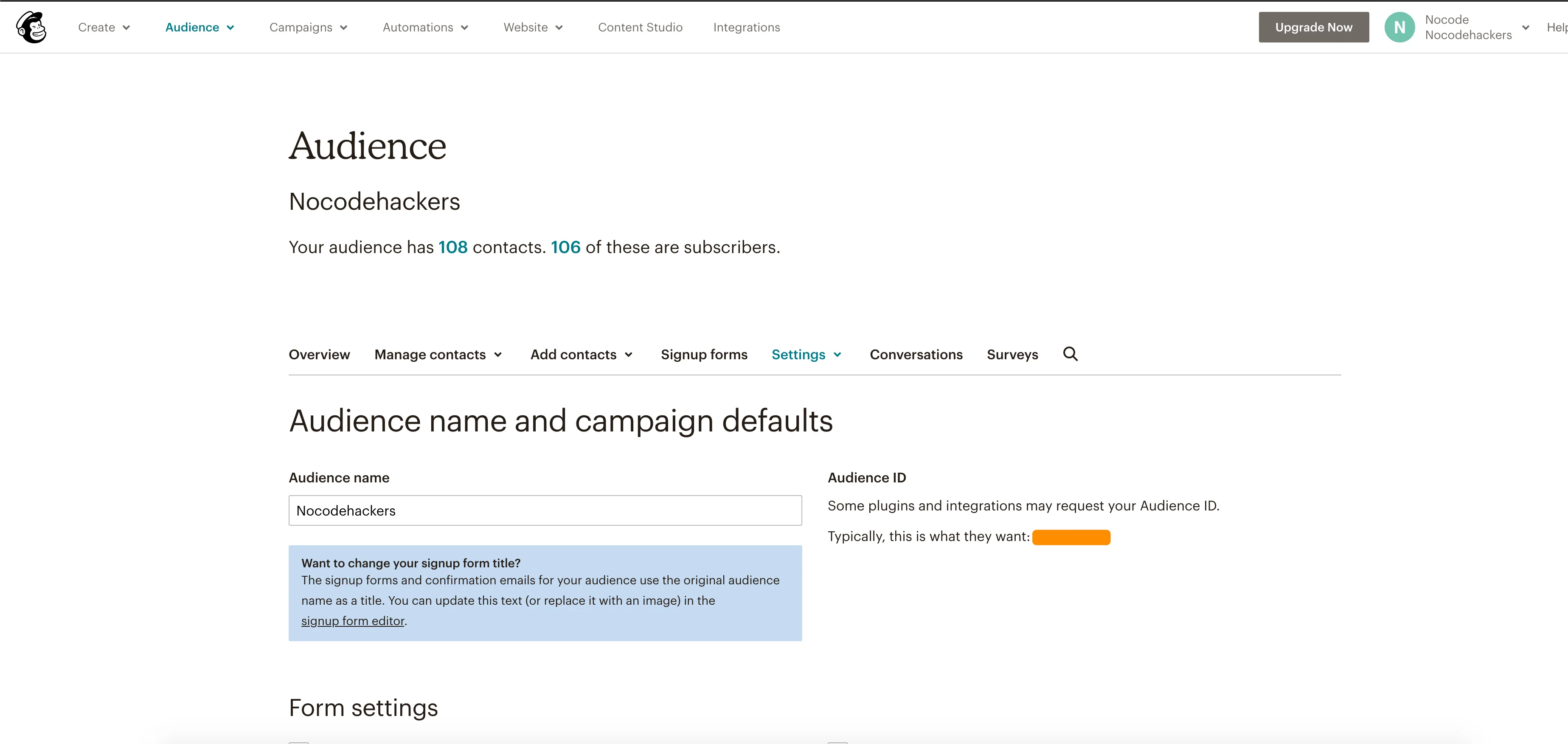Open the Conversations tab
The width and height of the screenshot is (1568, 744).
pyautogui.click(x=916, y=354)
